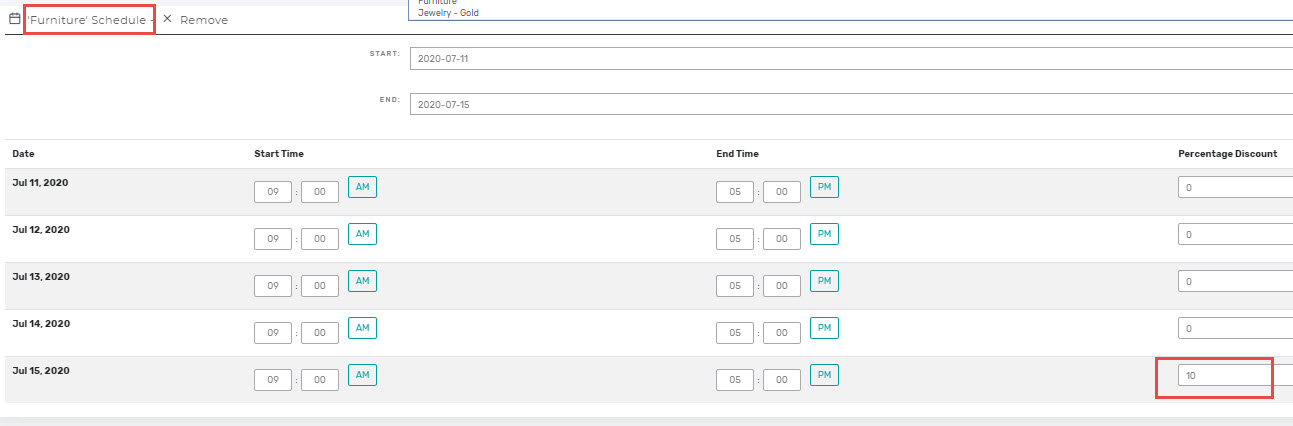Choose Jewelry - Gold in the category list
The width and height of the screenshot is (1293, 426).
tap(449, 12)
